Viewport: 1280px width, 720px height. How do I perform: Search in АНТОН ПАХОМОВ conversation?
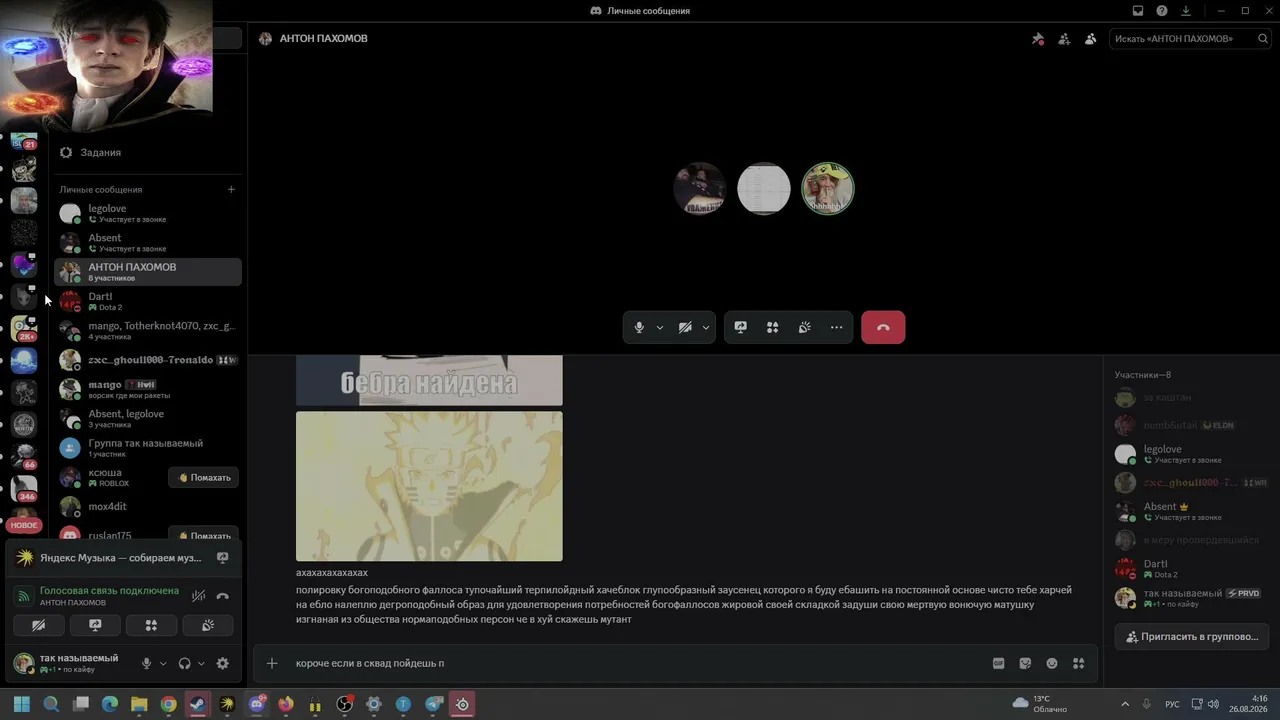(x=1191, y=39)
